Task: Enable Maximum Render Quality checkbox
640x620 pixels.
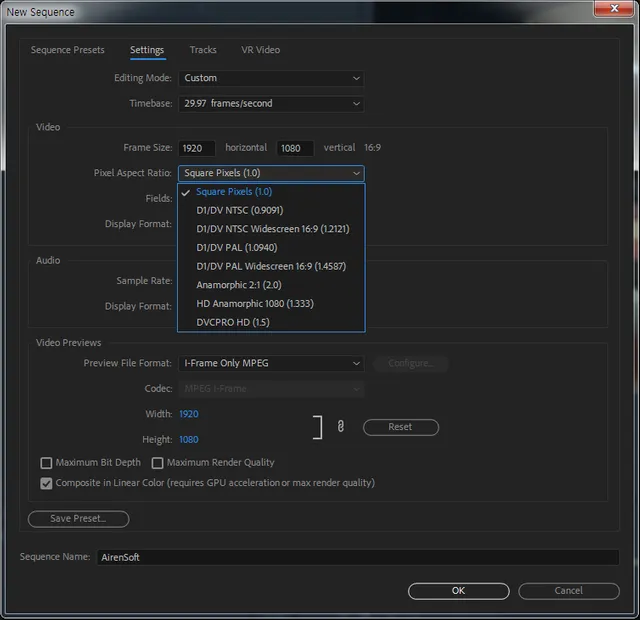Action: pyautogui.click(x=157, y=462)
